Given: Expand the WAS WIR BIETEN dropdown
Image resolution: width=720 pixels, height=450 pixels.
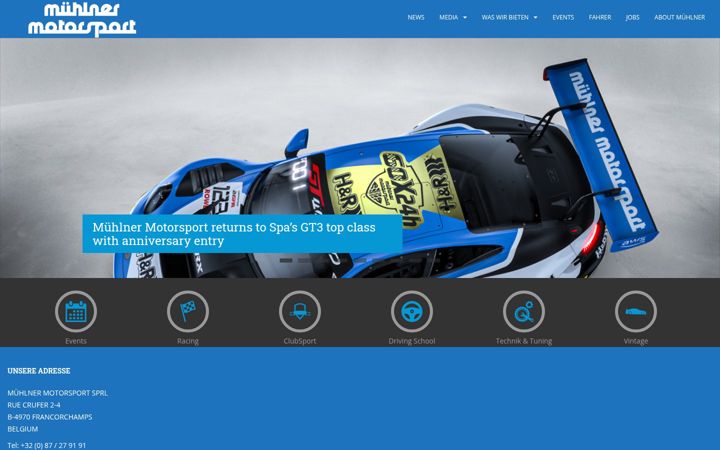Looking at the screenshot, I should pyautogui.click(x=509, y=17).
